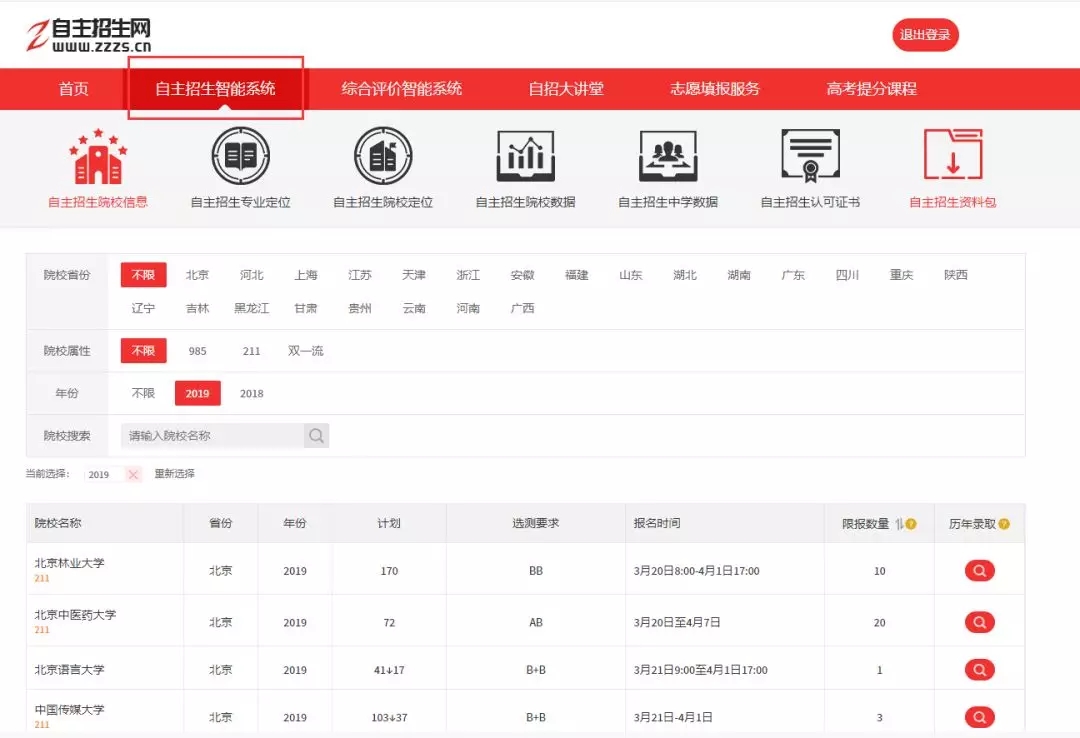Click the 自主招生专业定位 book icon
The image size is (1080, 738).
tap(240, 157)
